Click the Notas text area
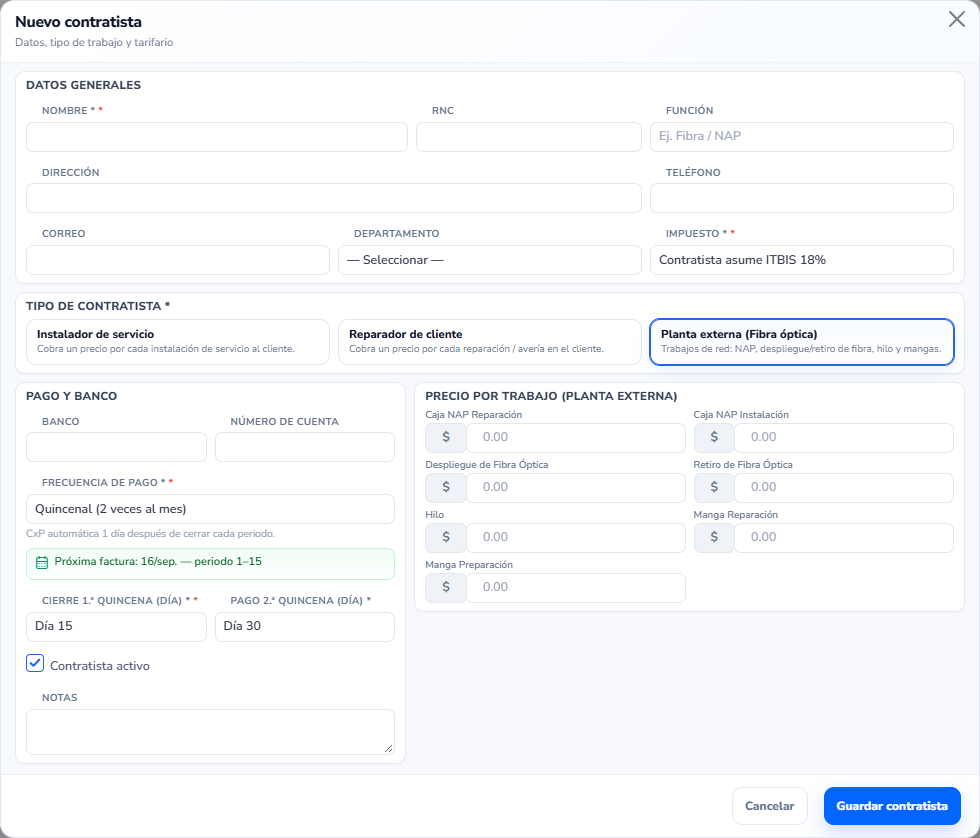This screenshot has height=838, width=980. tap(210, 732)
